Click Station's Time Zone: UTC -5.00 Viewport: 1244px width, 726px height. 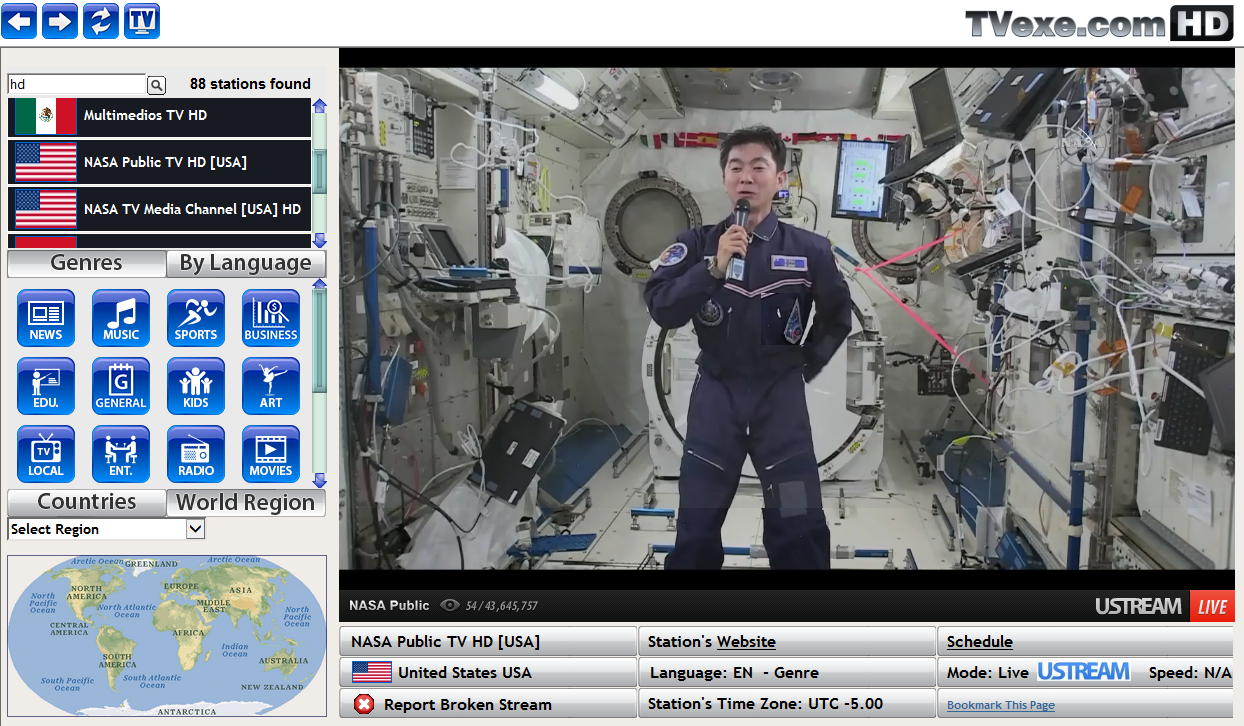(x=787, y=704)
